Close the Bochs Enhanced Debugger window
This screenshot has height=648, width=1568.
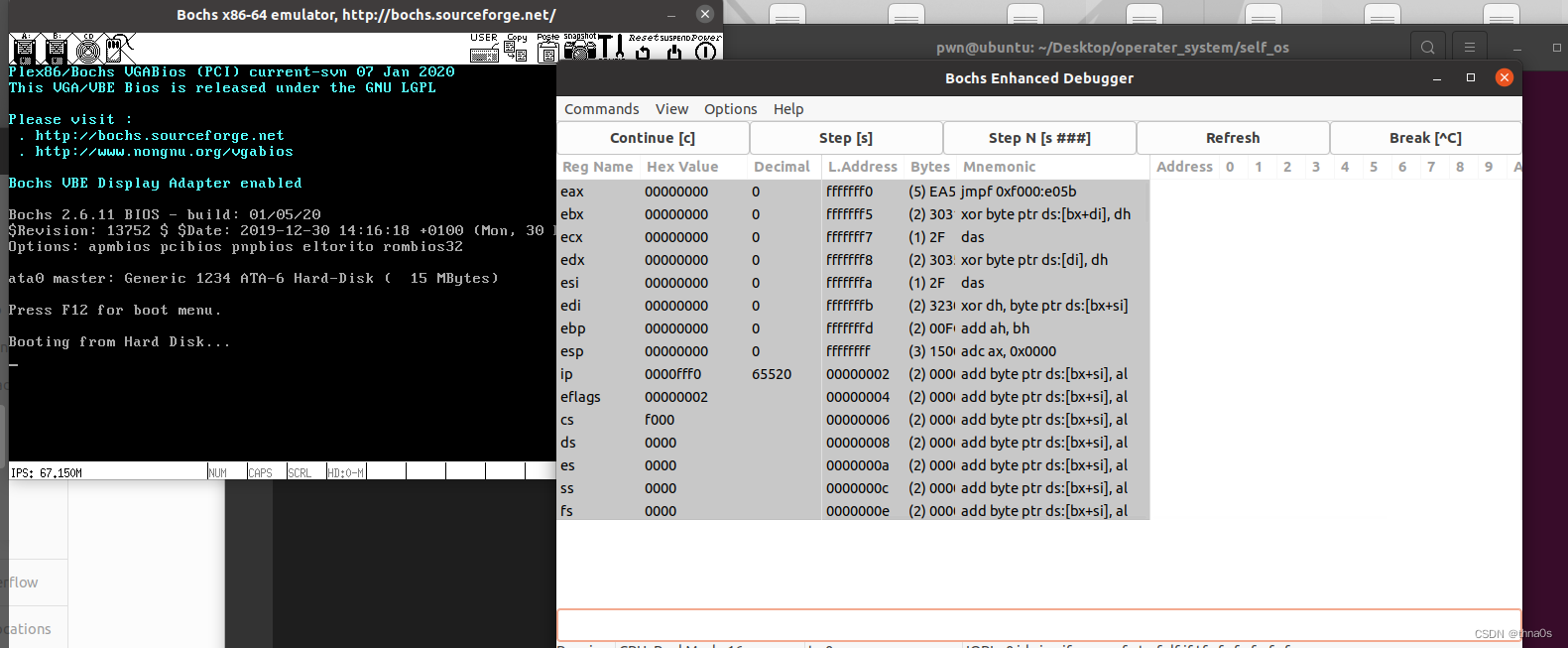click(x=1505, y=77)
